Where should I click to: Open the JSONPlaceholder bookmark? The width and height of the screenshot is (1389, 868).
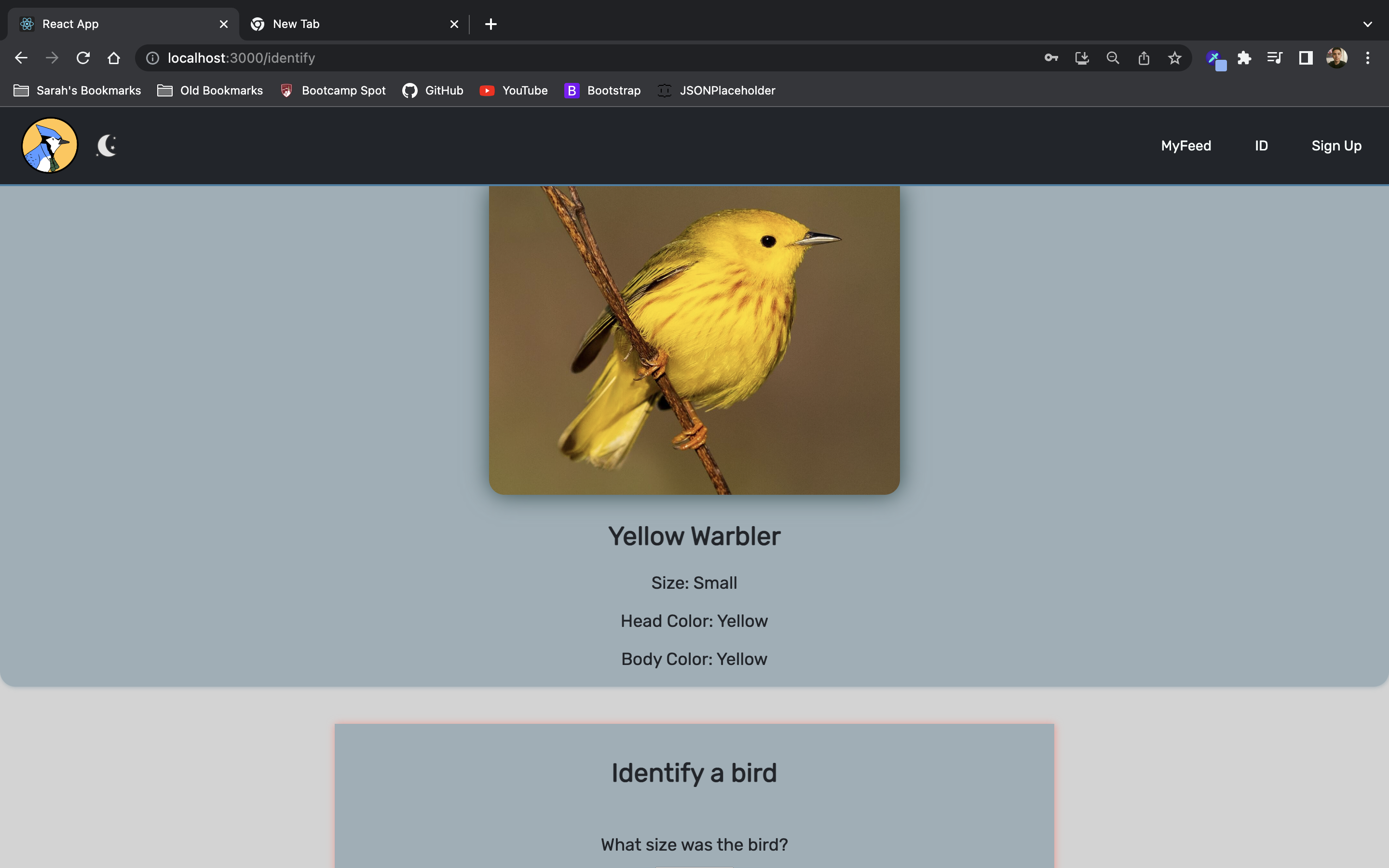pyautogui.click(x=715, y=90)
